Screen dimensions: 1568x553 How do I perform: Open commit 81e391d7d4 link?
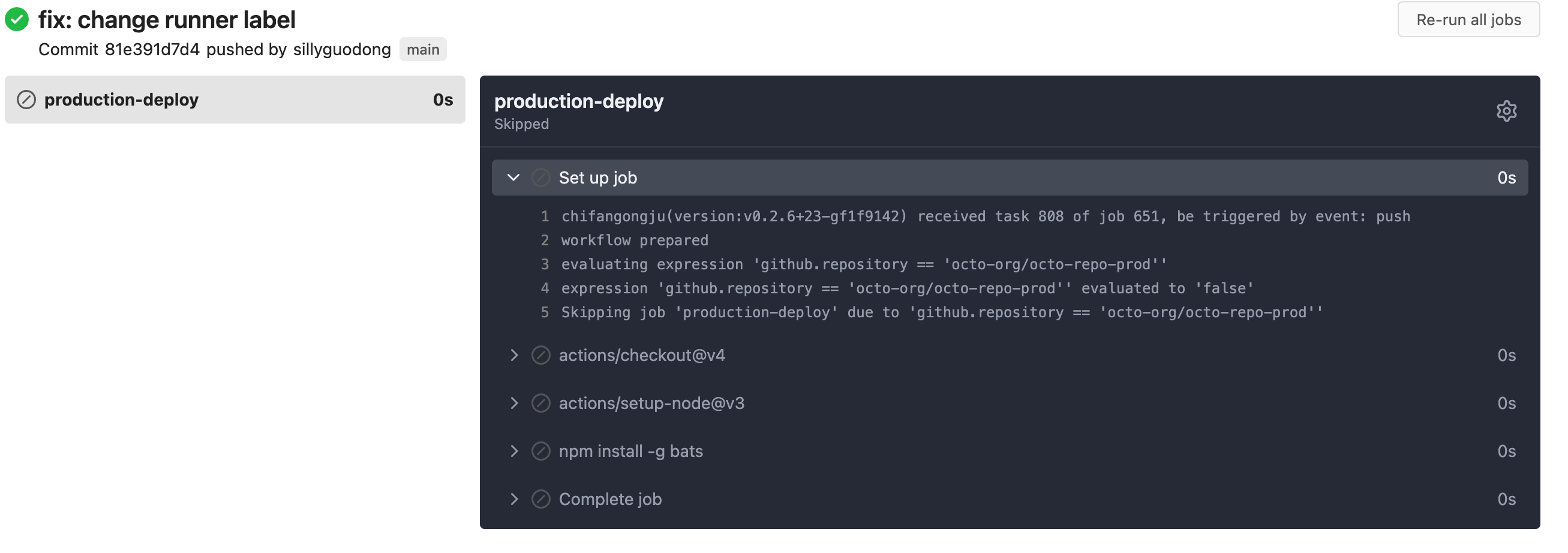[x=152, y=50]
